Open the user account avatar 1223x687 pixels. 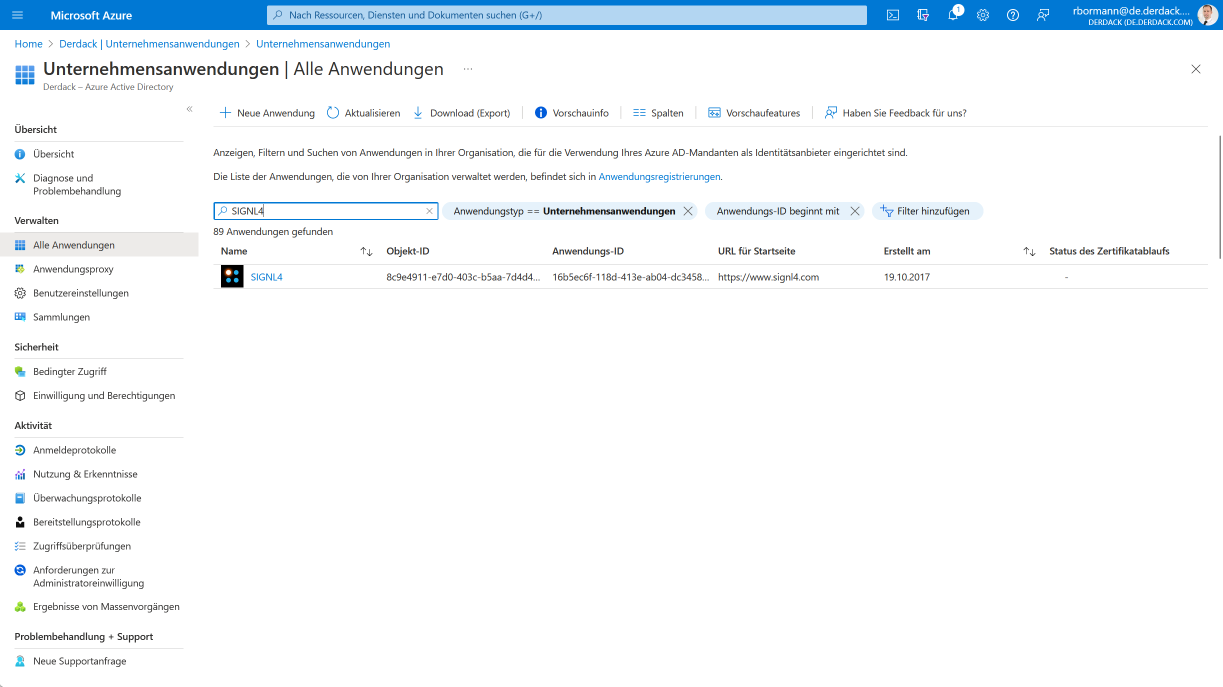tap(1207, 15)
